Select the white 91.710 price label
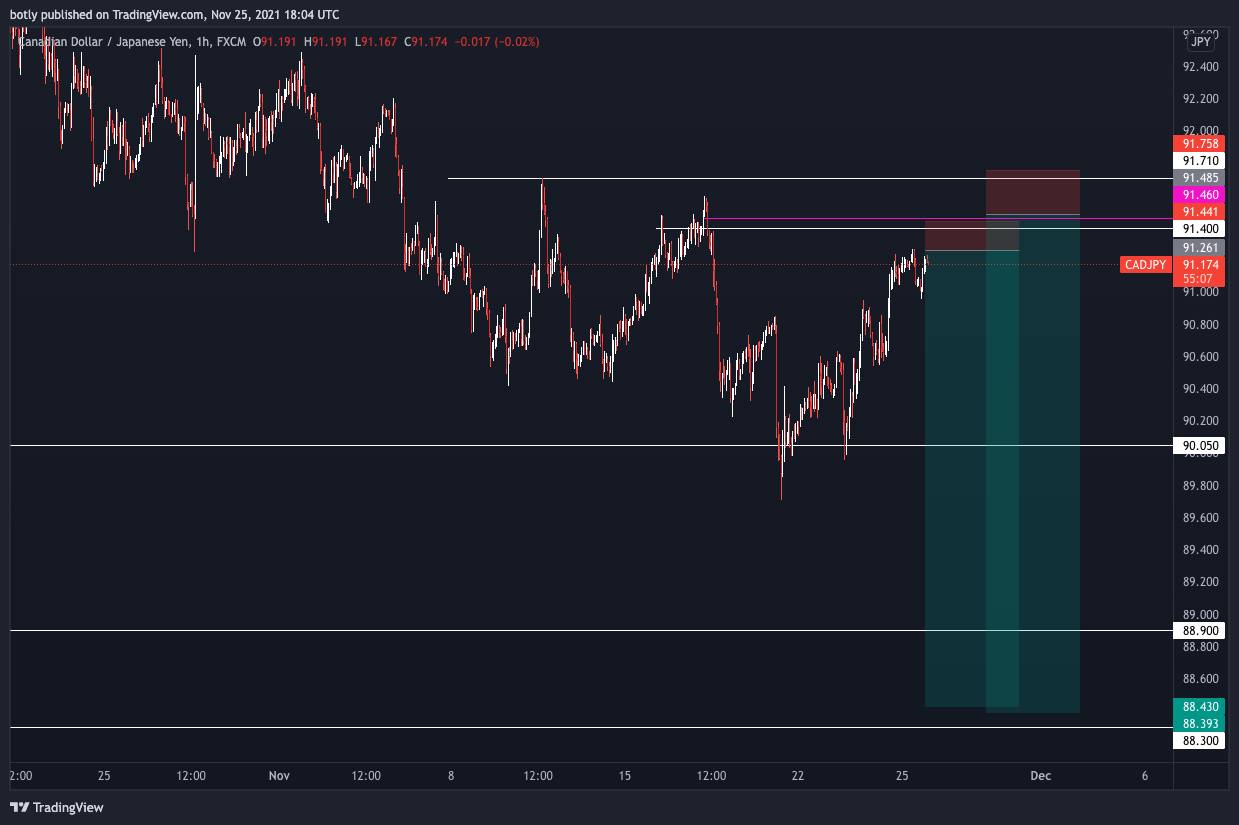This screenshot has width=1239, height=825. tap(1200, 160)
